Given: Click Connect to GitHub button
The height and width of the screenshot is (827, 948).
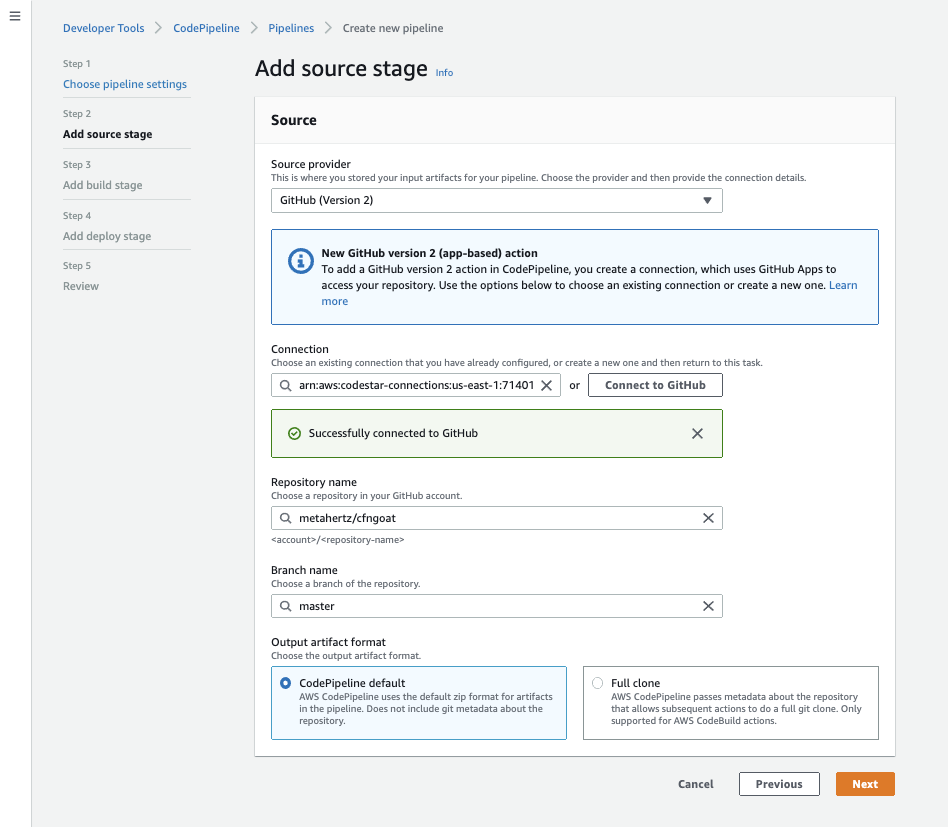Looking at the screenshot, I should click(x=655, y=385).
